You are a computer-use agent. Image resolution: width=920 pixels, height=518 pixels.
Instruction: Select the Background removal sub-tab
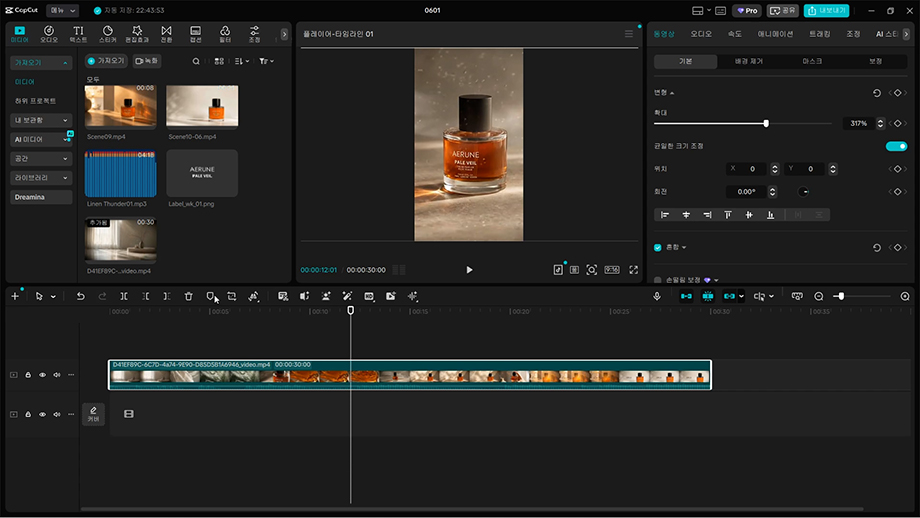[x=749, y=61]
